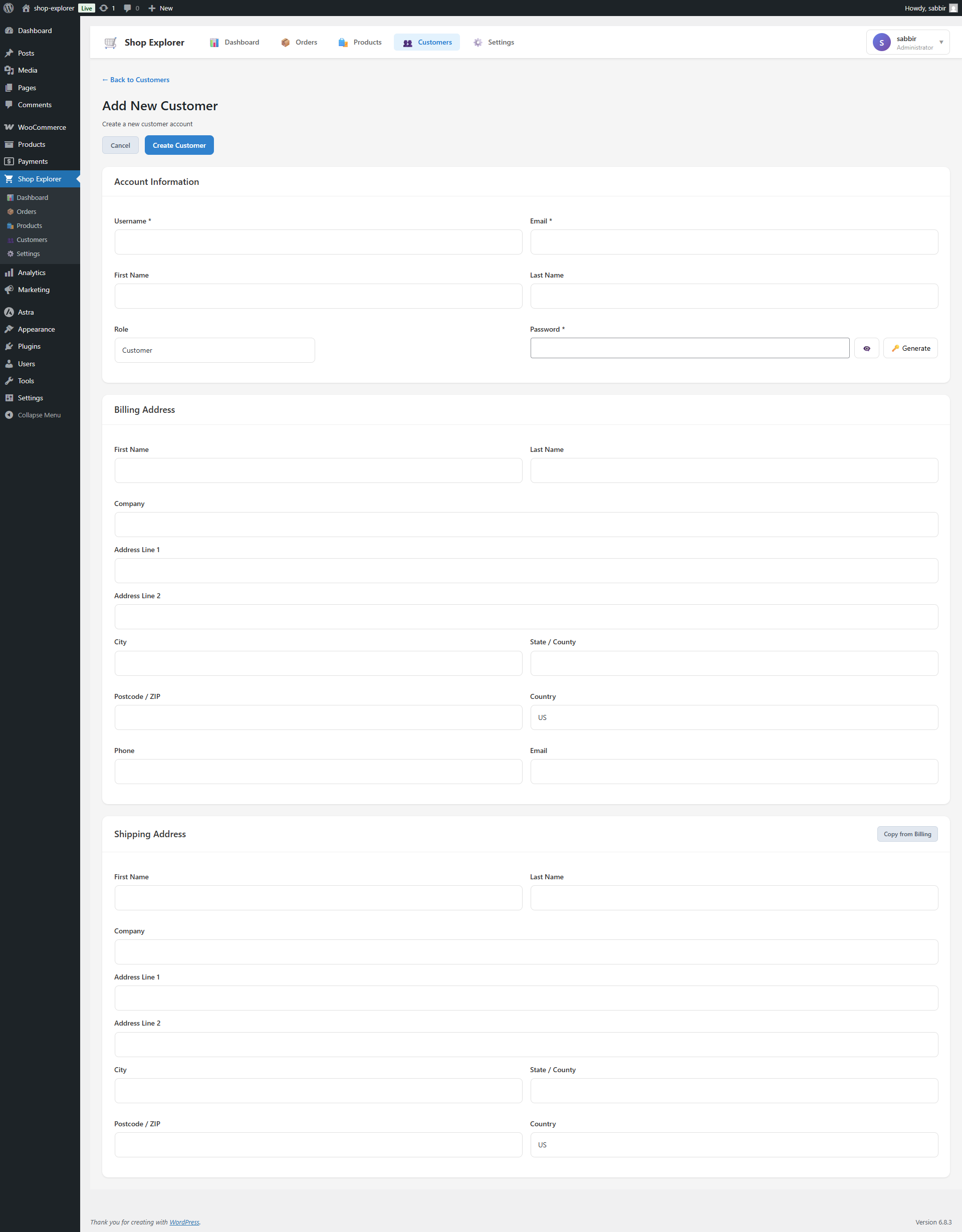Click the WooCommerce sidebar icon
Screen dimensions: 962x1232
(x=9, y=127)
